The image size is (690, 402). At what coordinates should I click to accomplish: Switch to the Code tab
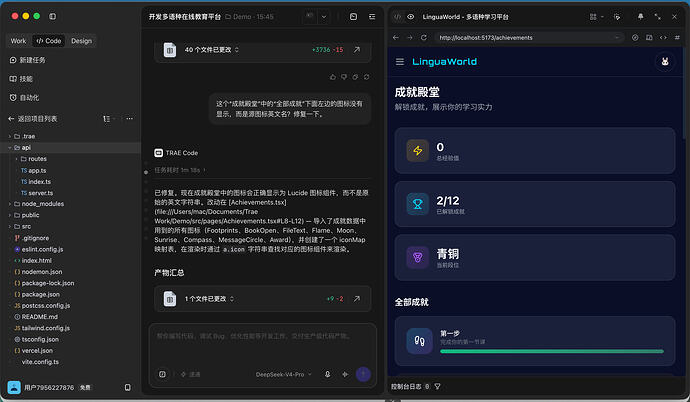(x=49, y=41)
